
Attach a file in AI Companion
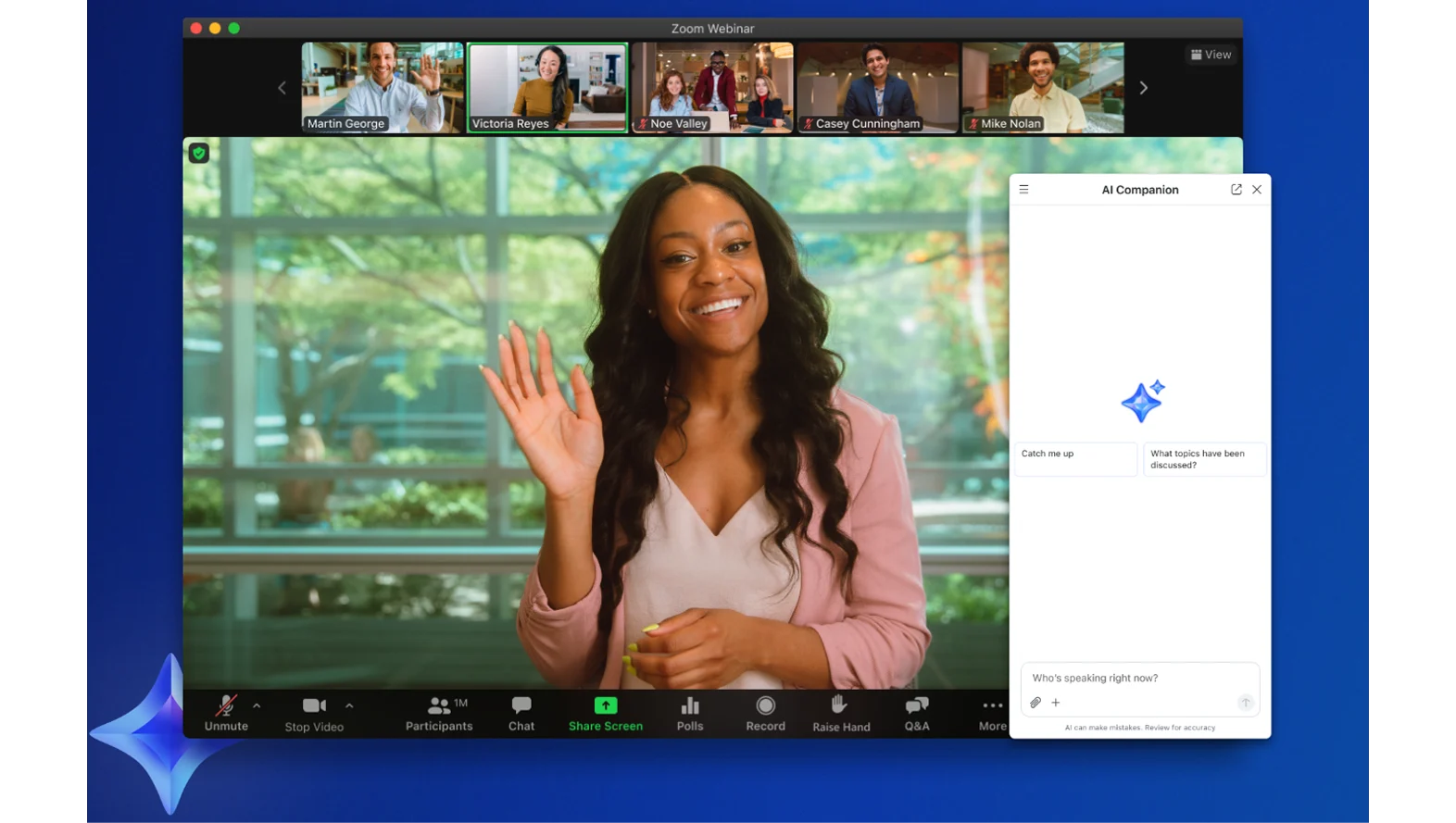click(1036, 703)
